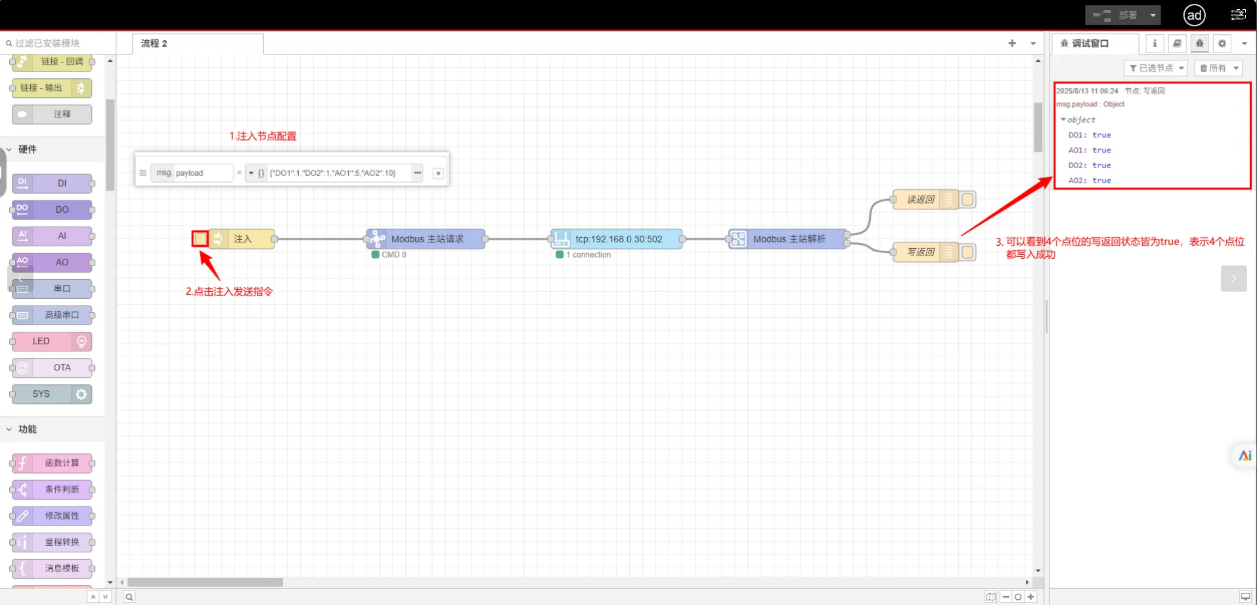
Task: Click the plus button to add flow tab
Action: click(x=1012, y=44)
